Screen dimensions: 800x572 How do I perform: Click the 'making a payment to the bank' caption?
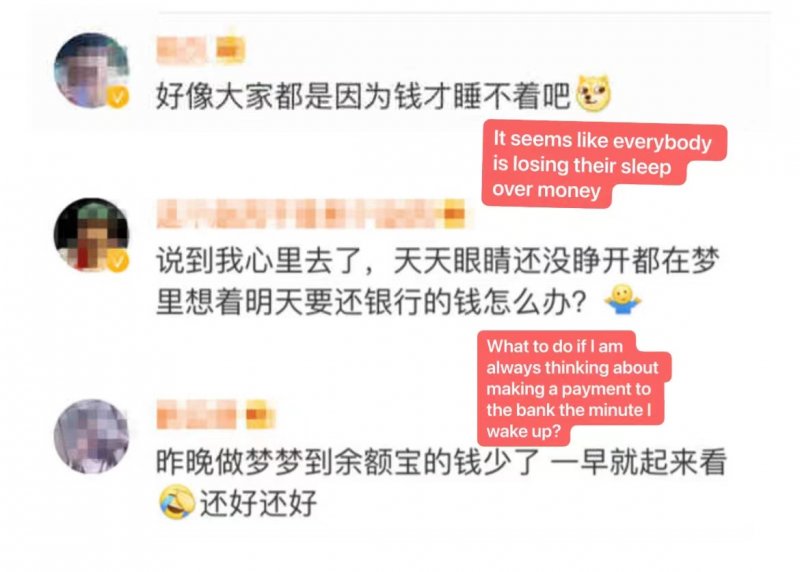click(x=574, y=389)
